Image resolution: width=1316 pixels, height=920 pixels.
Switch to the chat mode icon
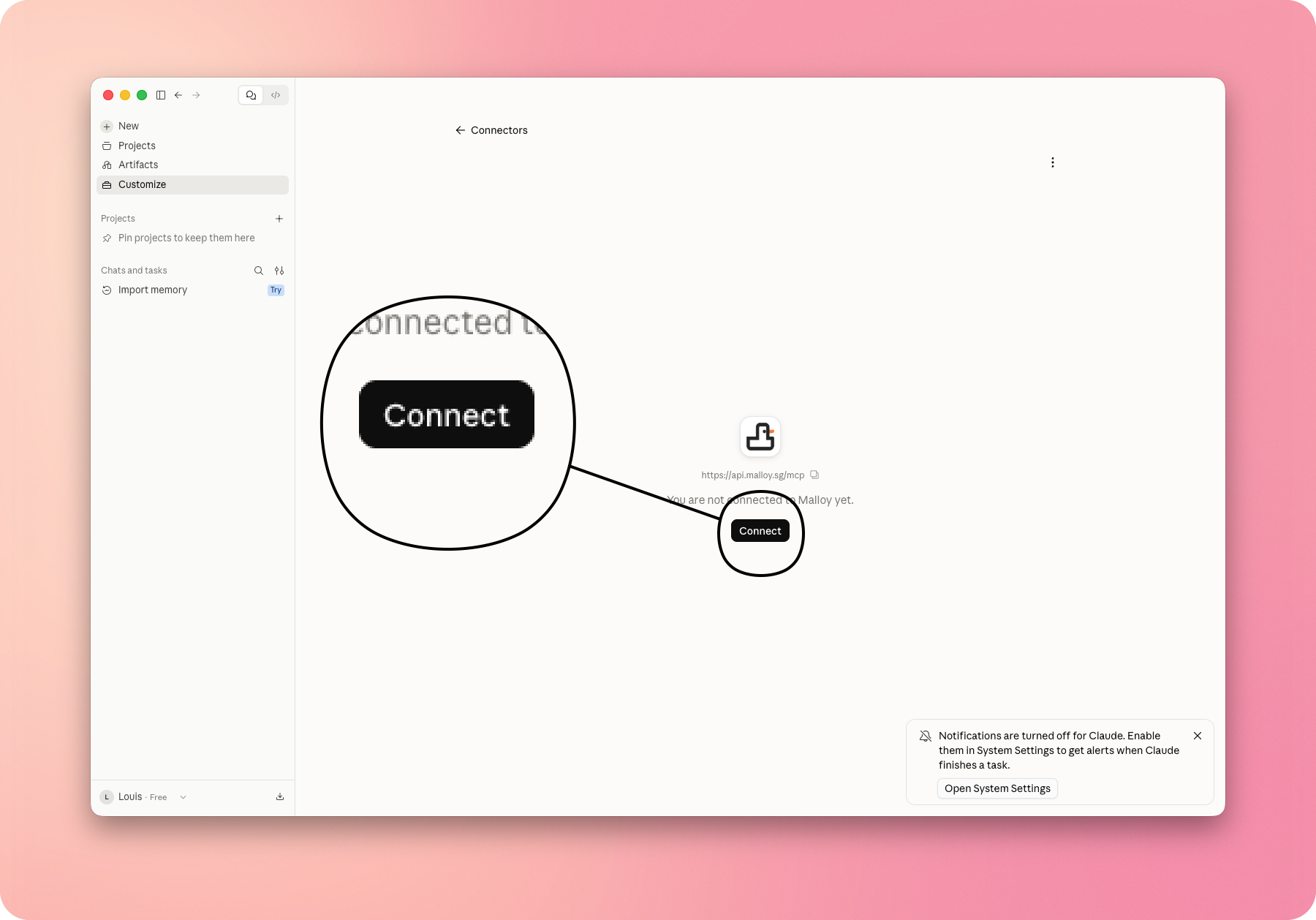pos(251,95)
